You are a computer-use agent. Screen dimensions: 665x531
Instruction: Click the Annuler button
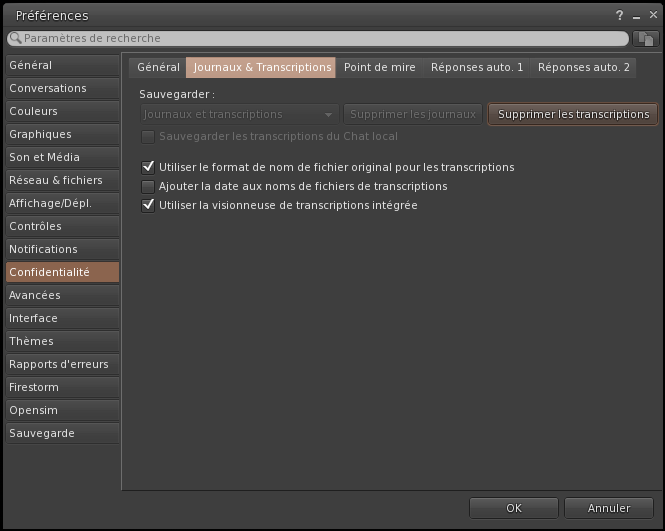coord(608,508)
